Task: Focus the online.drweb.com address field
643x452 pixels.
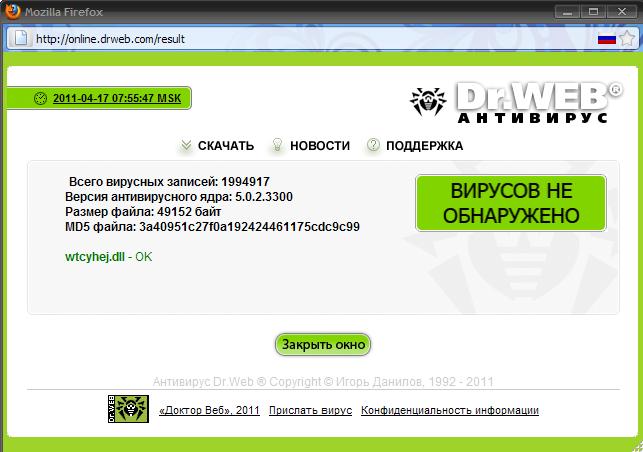Action: (x=300, y=39)
